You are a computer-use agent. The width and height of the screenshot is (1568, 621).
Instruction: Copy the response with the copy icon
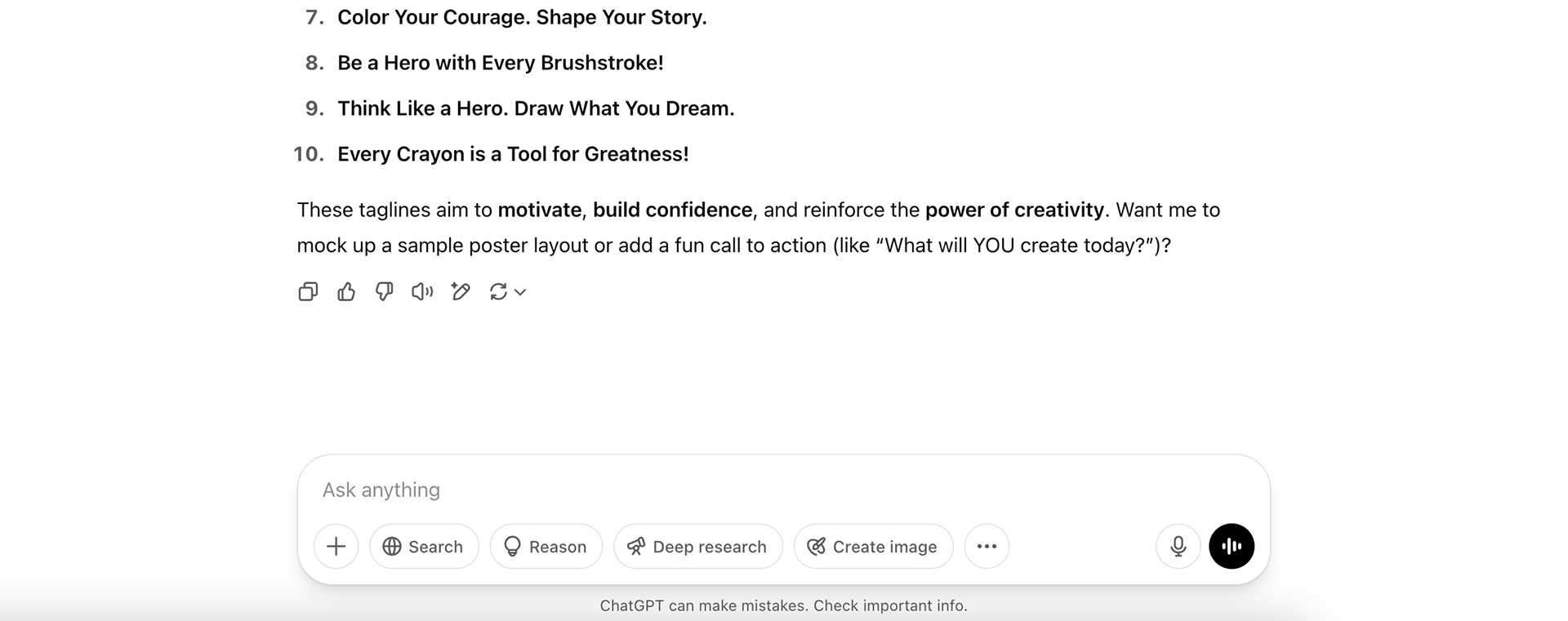tap(308, 291)
